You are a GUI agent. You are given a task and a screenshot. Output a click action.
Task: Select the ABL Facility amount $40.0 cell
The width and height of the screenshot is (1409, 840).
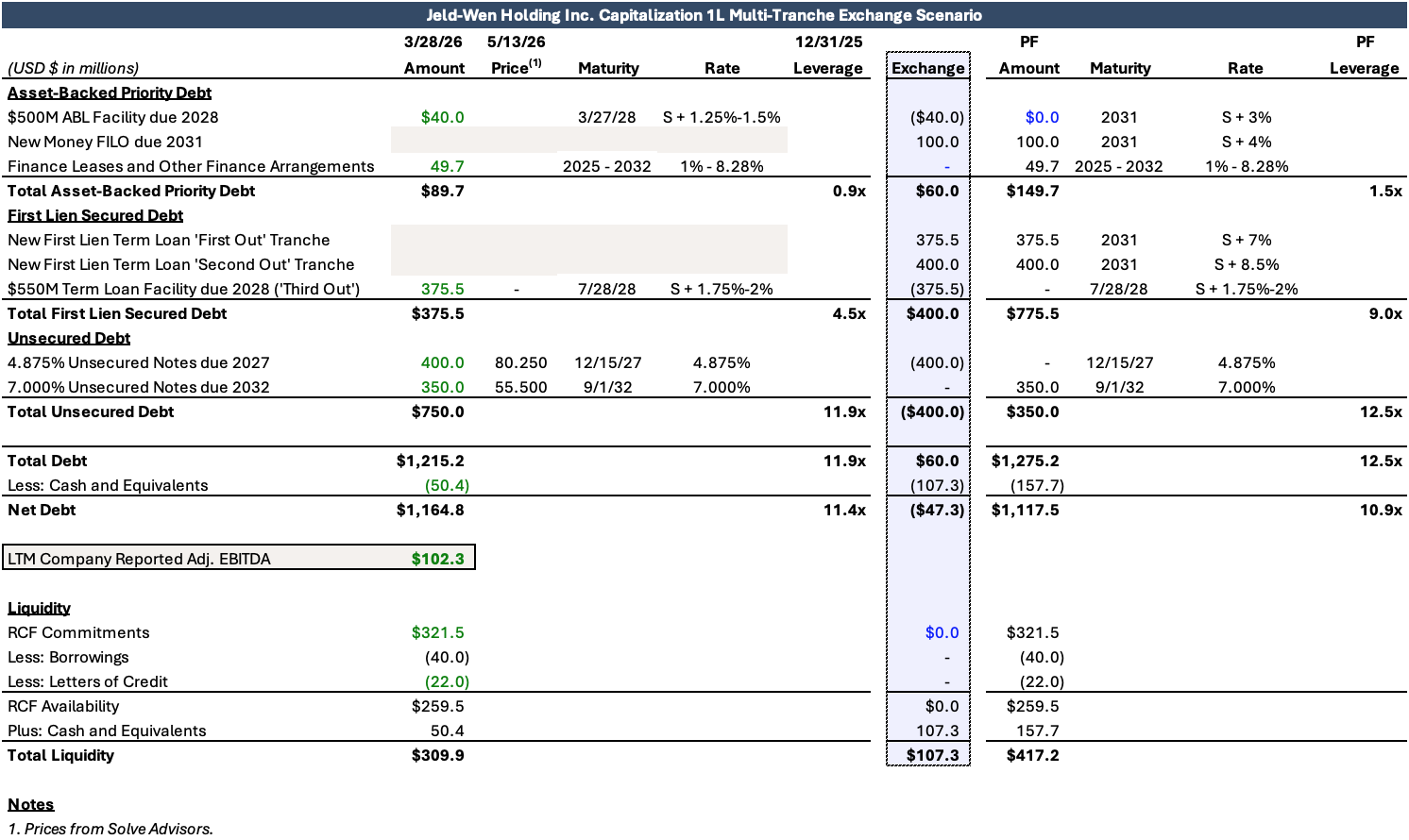442,117
